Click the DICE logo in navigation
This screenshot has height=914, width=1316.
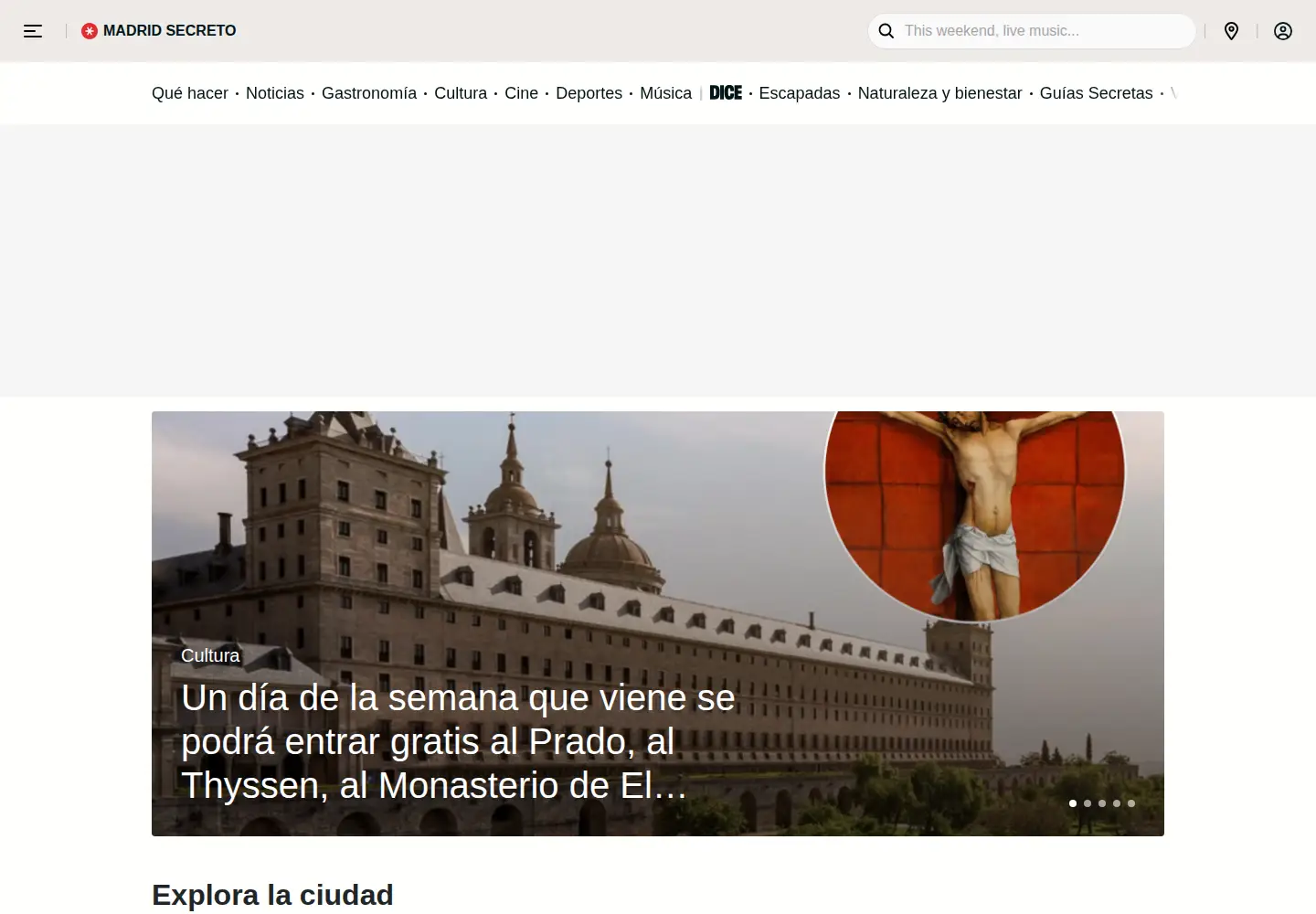[726, 93]
